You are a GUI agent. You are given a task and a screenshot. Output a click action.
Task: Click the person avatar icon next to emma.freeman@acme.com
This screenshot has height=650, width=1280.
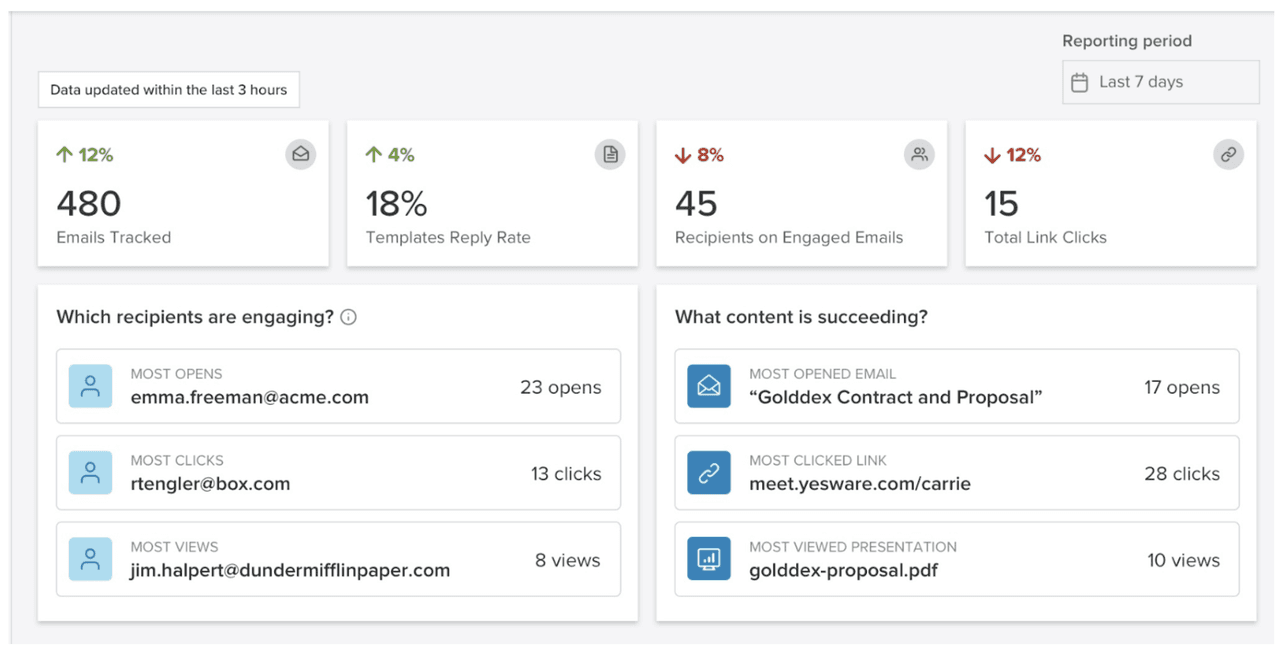(x=90, y=386)
